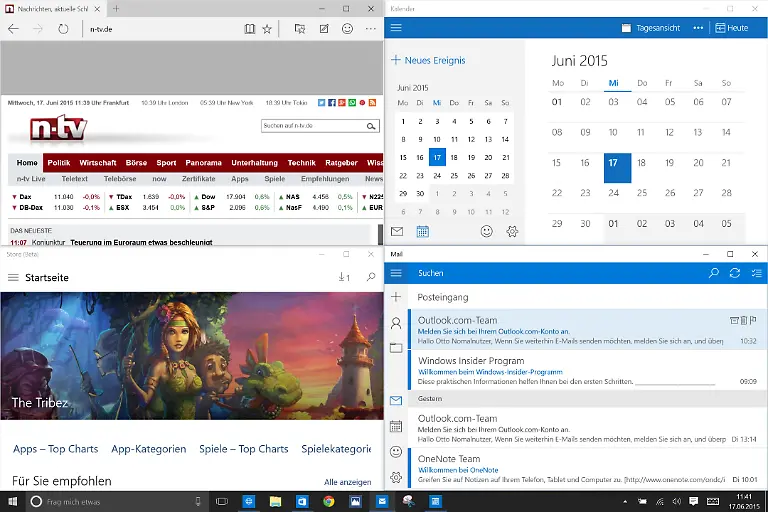Enable selection mode in Mail toolbar
Viewport: 768px width, 512px height.
[x=756, y=273]
